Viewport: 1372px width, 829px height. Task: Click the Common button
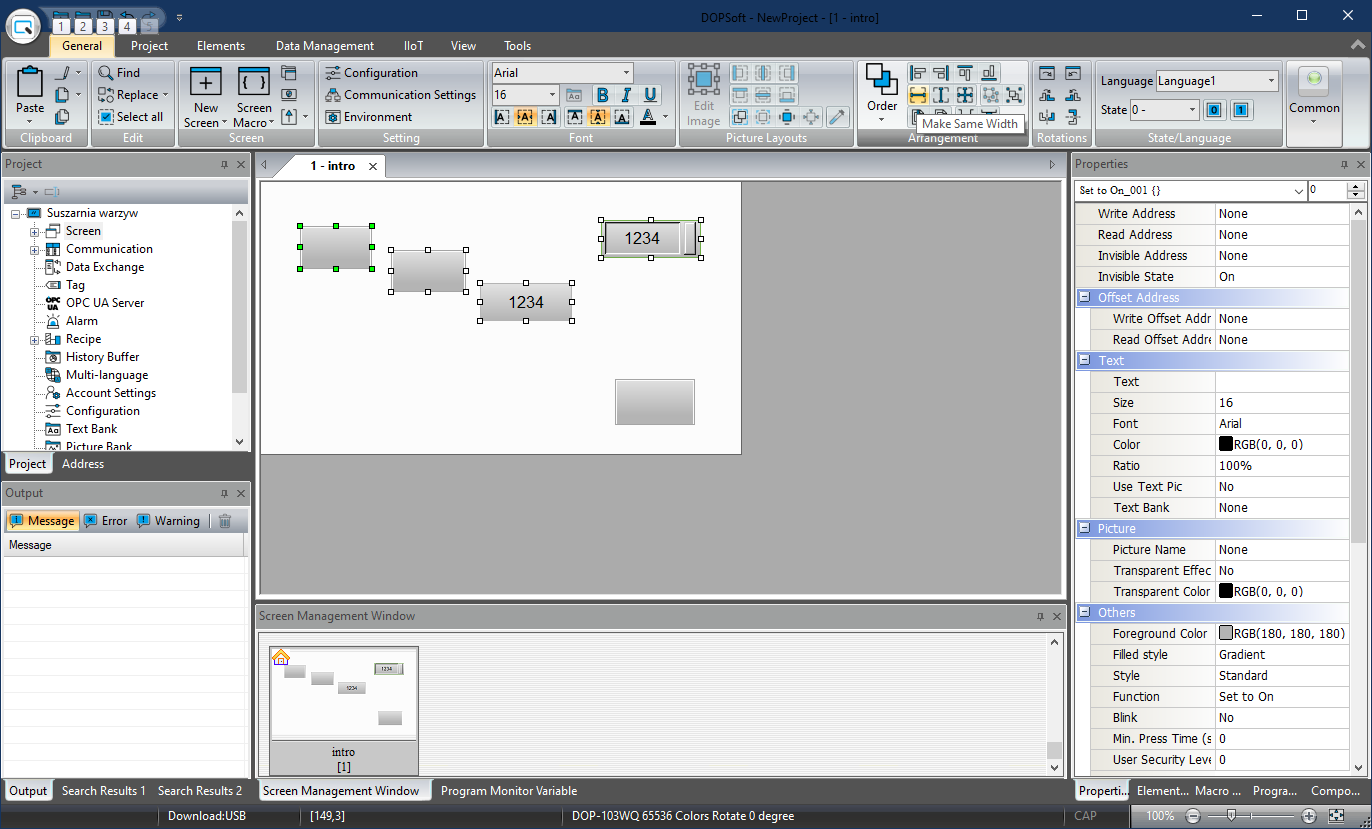[1314, 93]
